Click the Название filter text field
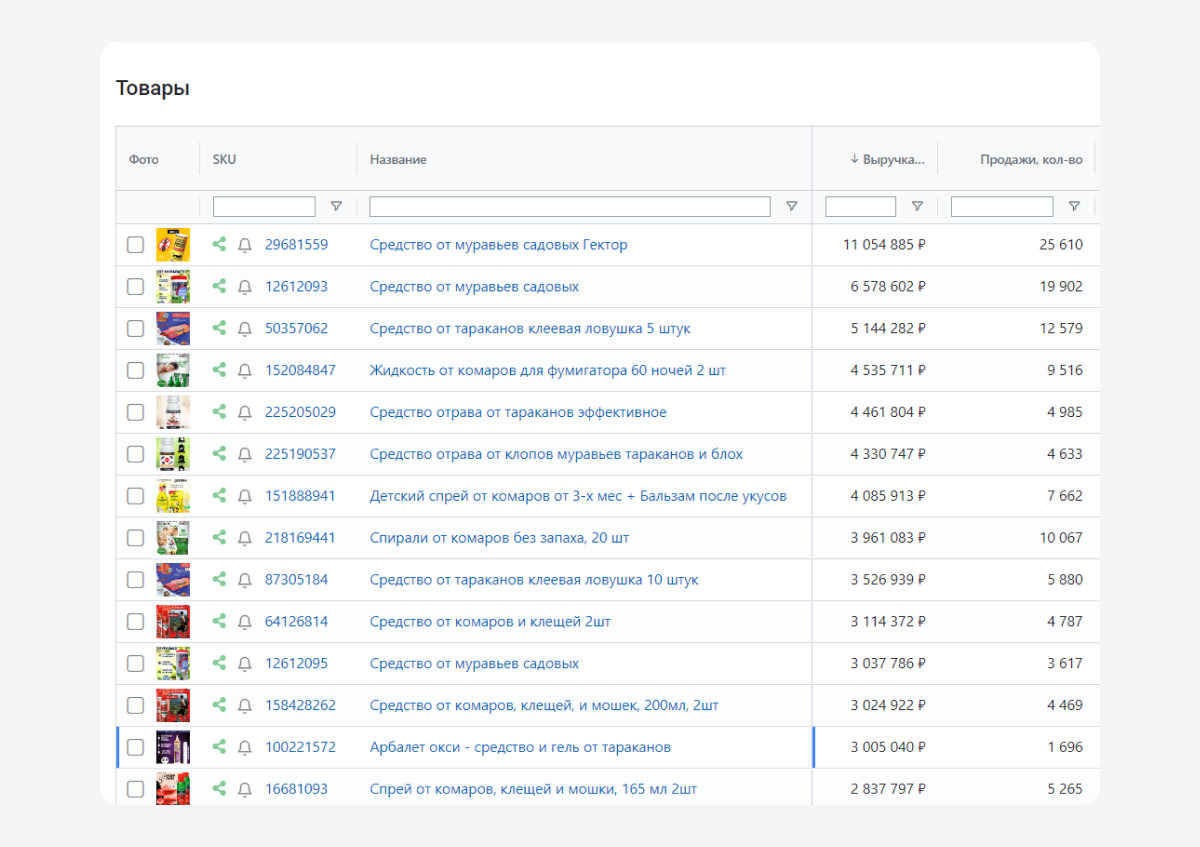Screen dimensions: 1200x847 [569, 207]
